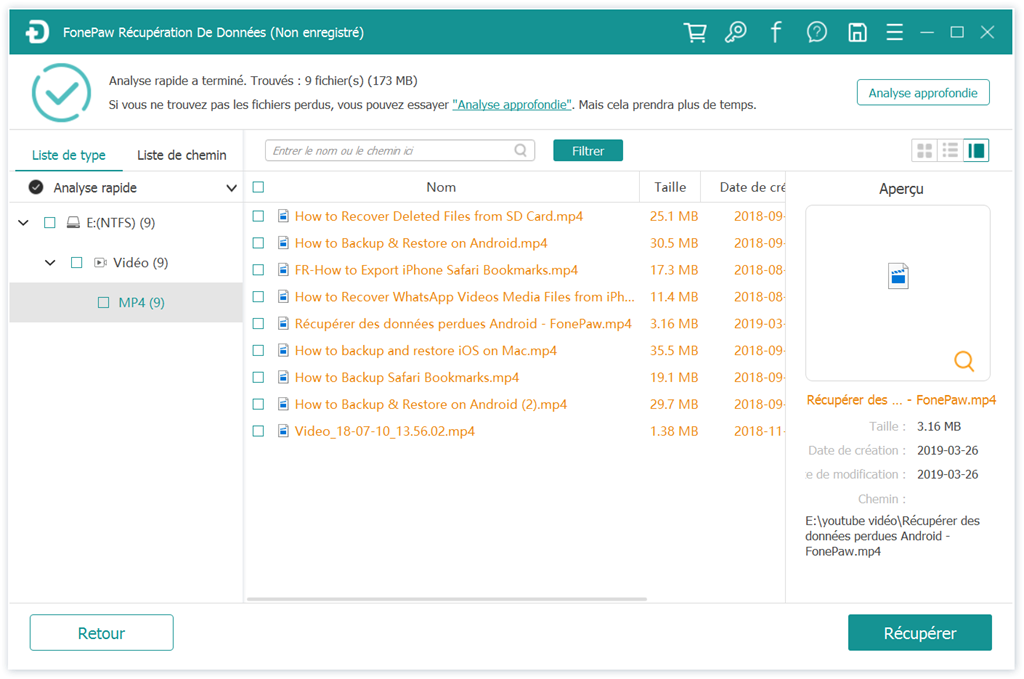Switch to content preview view mode
The width and height of the screenshot is (1024, 679).
976,151
